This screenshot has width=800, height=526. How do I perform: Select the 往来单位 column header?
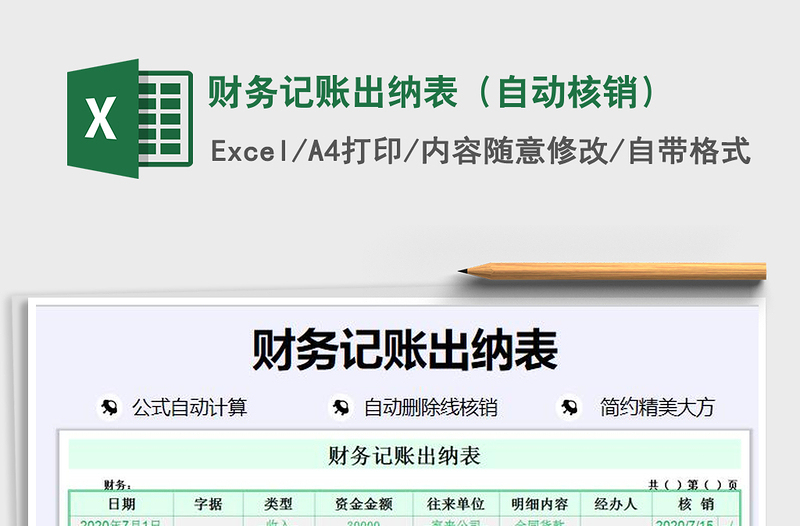(456, 504)
